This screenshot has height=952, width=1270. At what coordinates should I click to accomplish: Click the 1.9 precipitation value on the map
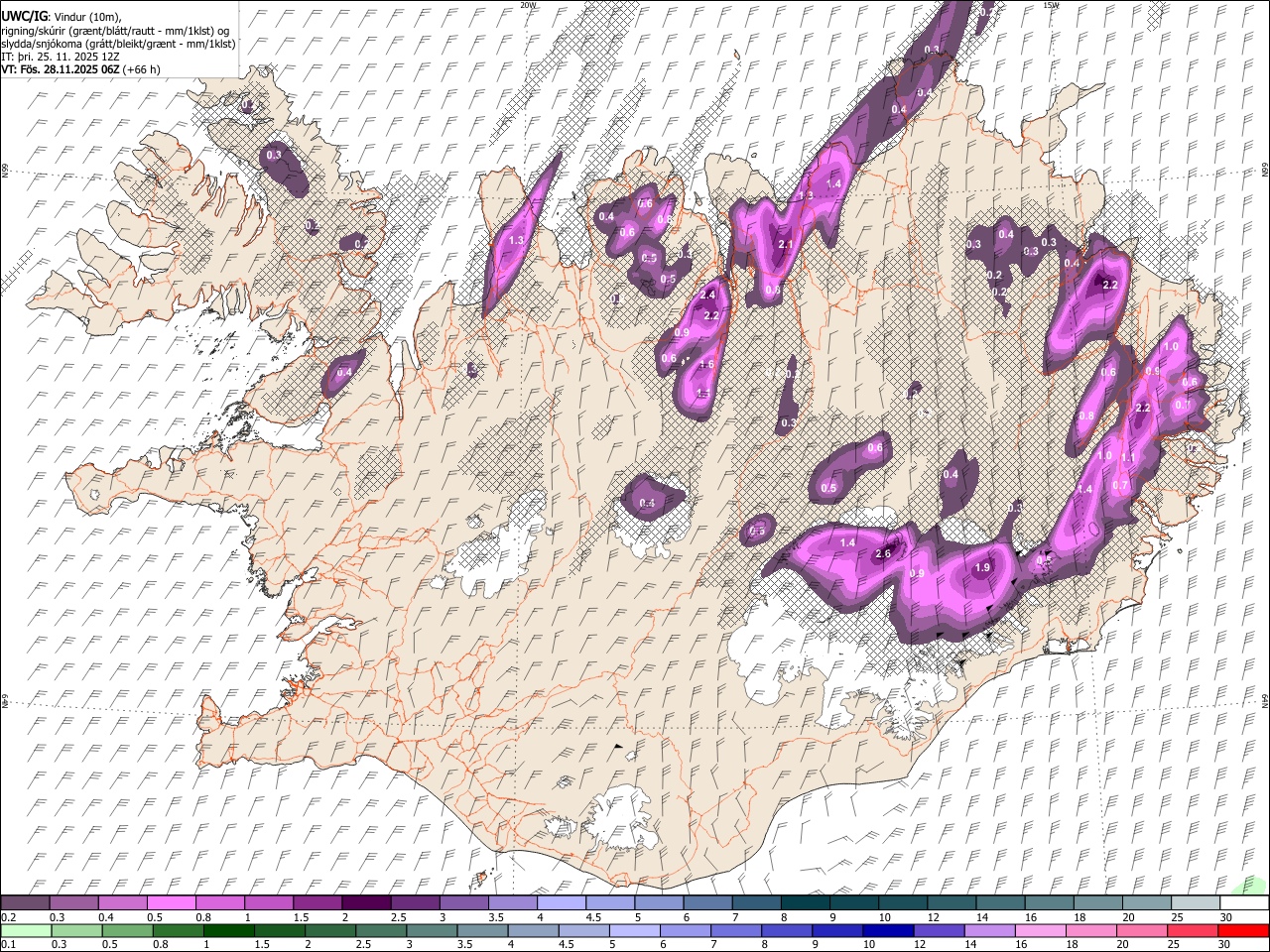(x=982, y=567)
